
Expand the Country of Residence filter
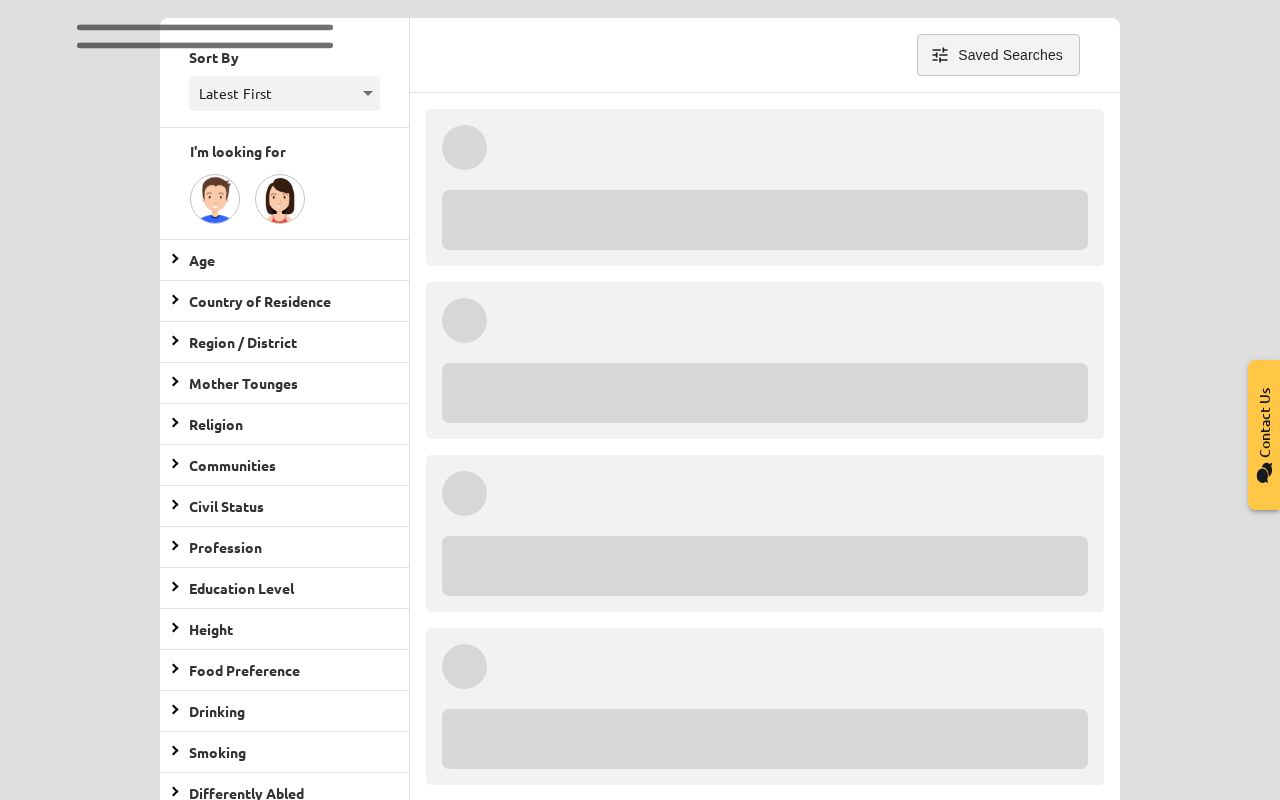260,301
